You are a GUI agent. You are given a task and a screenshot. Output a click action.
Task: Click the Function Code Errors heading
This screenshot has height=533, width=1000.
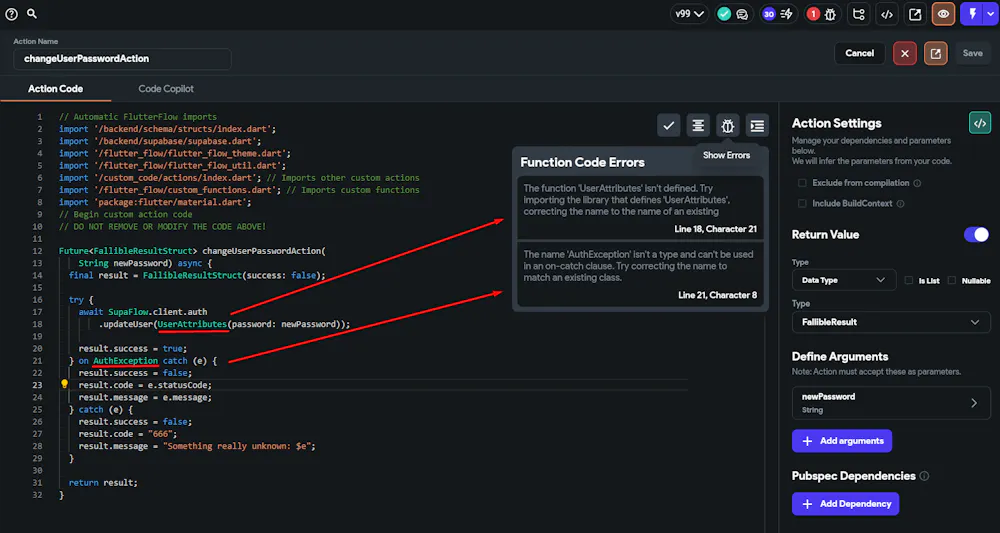tap(582, 163)
